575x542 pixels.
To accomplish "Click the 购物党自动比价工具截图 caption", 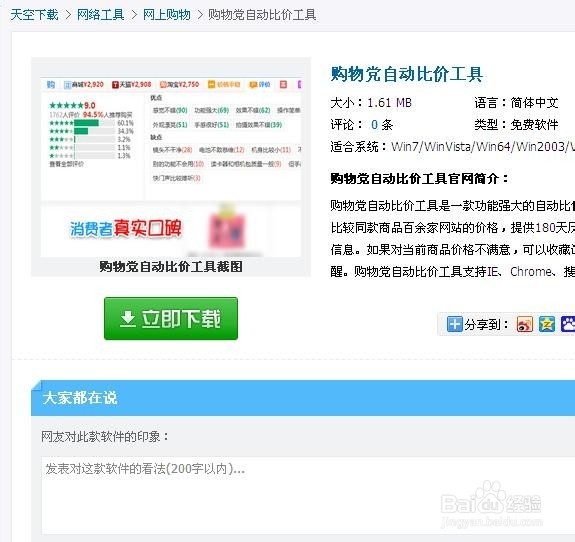I will tap(171, 267).
